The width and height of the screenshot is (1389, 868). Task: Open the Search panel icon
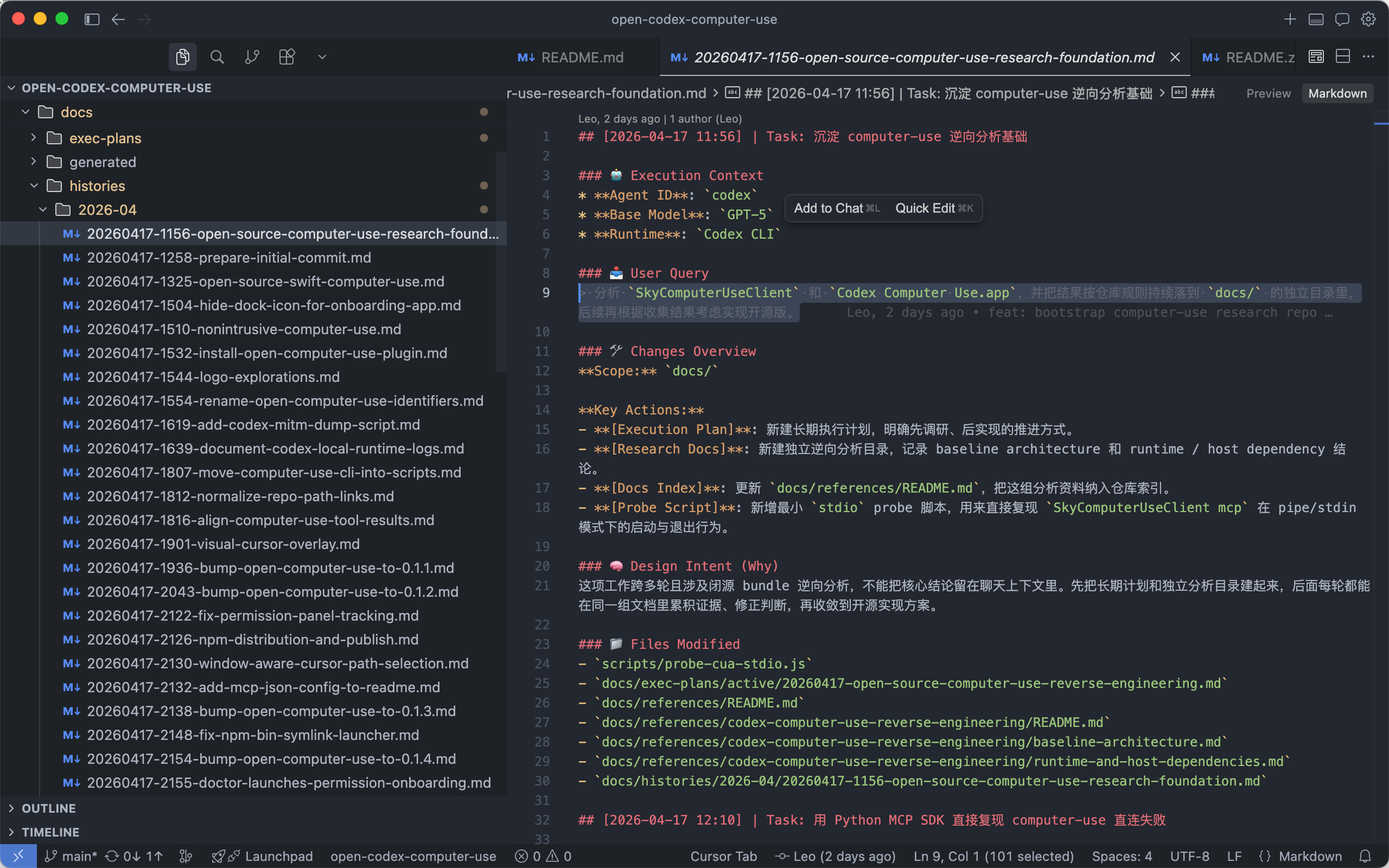point(217,57)
